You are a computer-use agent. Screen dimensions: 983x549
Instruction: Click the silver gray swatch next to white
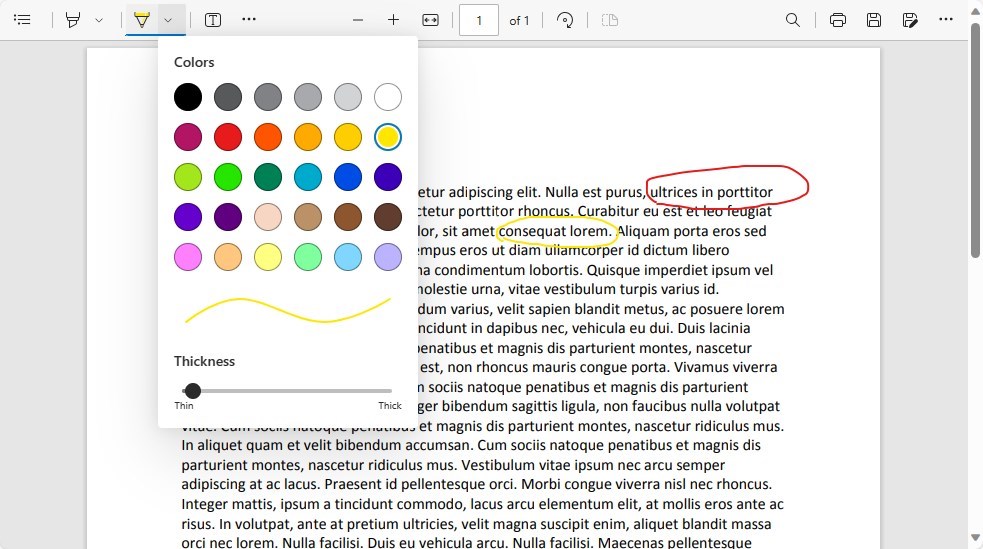[348, 97]
